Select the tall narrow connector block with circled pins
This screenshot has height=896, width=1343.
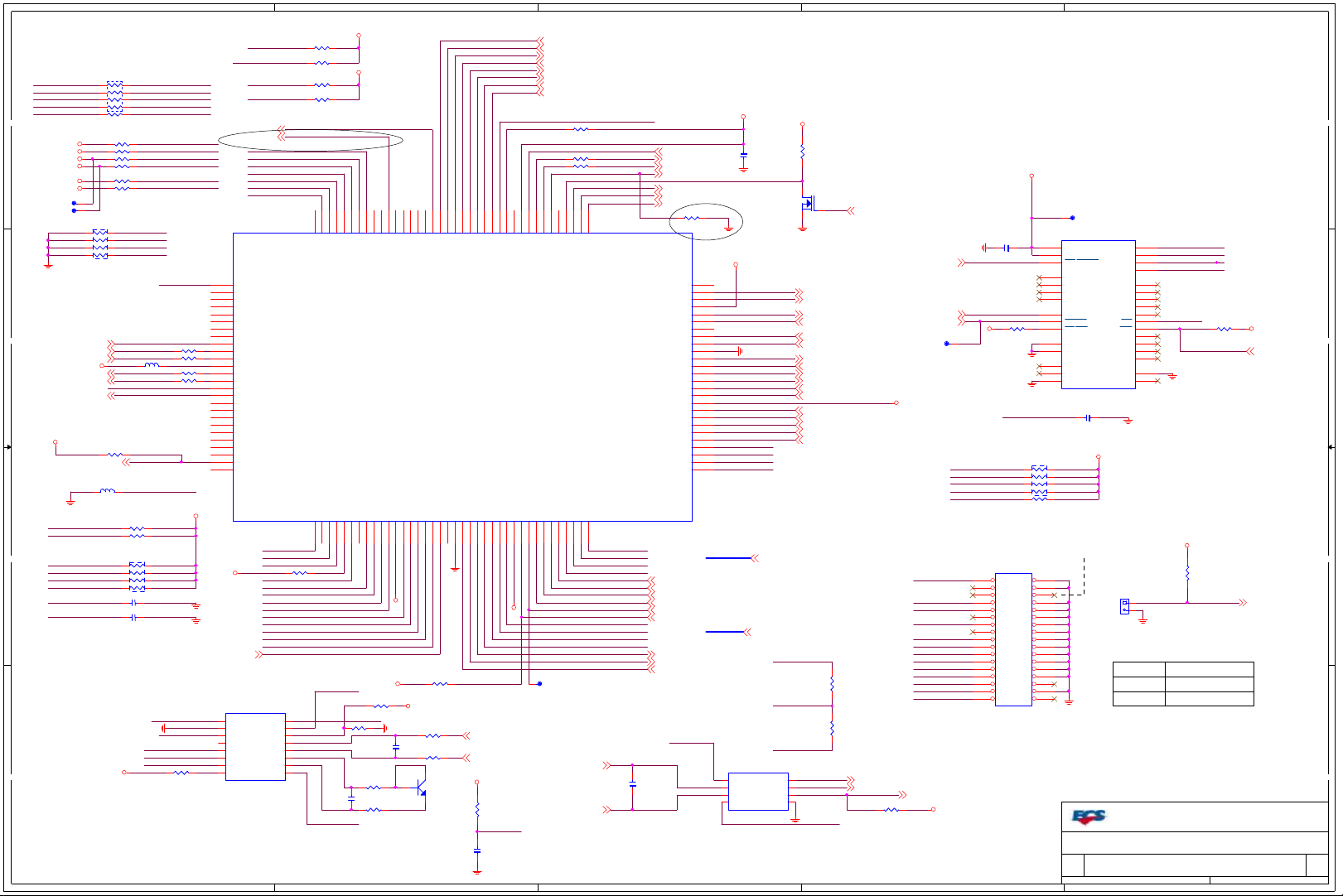[1013, 639]
